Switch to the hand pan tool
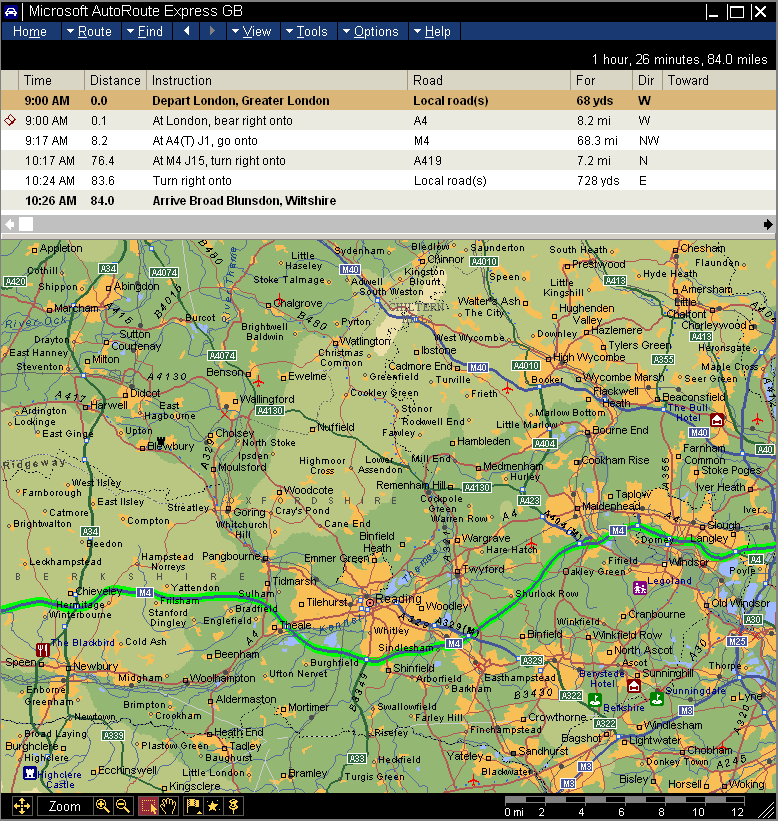Viewport: 778px width, 821px height. point(168,806)
